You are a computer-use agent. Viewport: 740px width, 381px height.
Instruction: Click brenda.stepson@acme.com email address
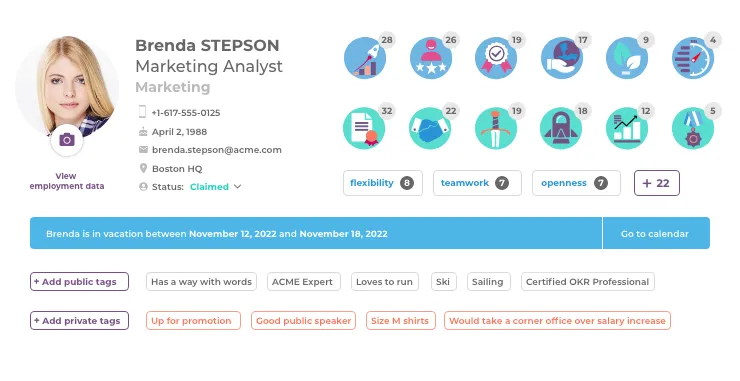217,150
